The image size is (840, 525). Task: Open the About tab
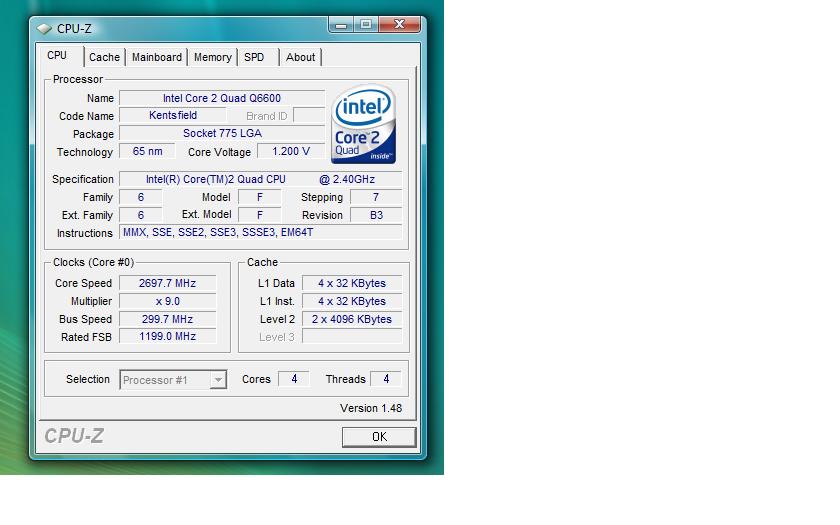tap(301, 57)
